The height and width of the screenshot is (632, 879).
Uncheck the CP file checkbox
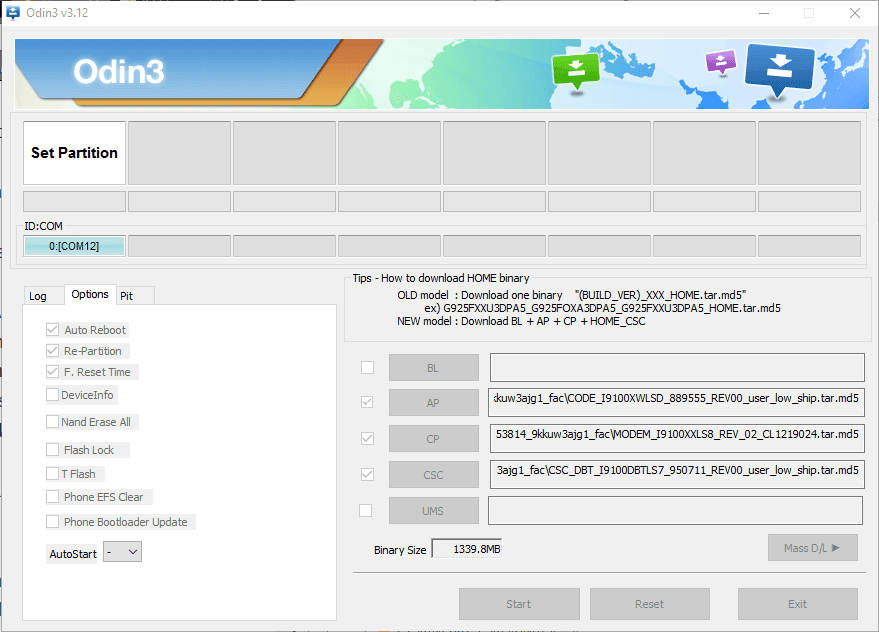[367, 439]
